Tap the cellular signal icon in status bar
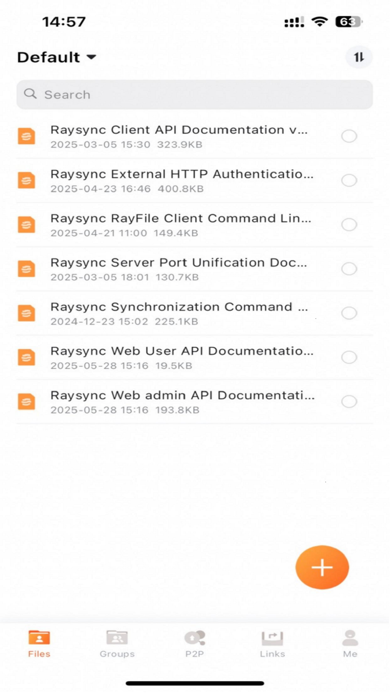 pos(294,22)
